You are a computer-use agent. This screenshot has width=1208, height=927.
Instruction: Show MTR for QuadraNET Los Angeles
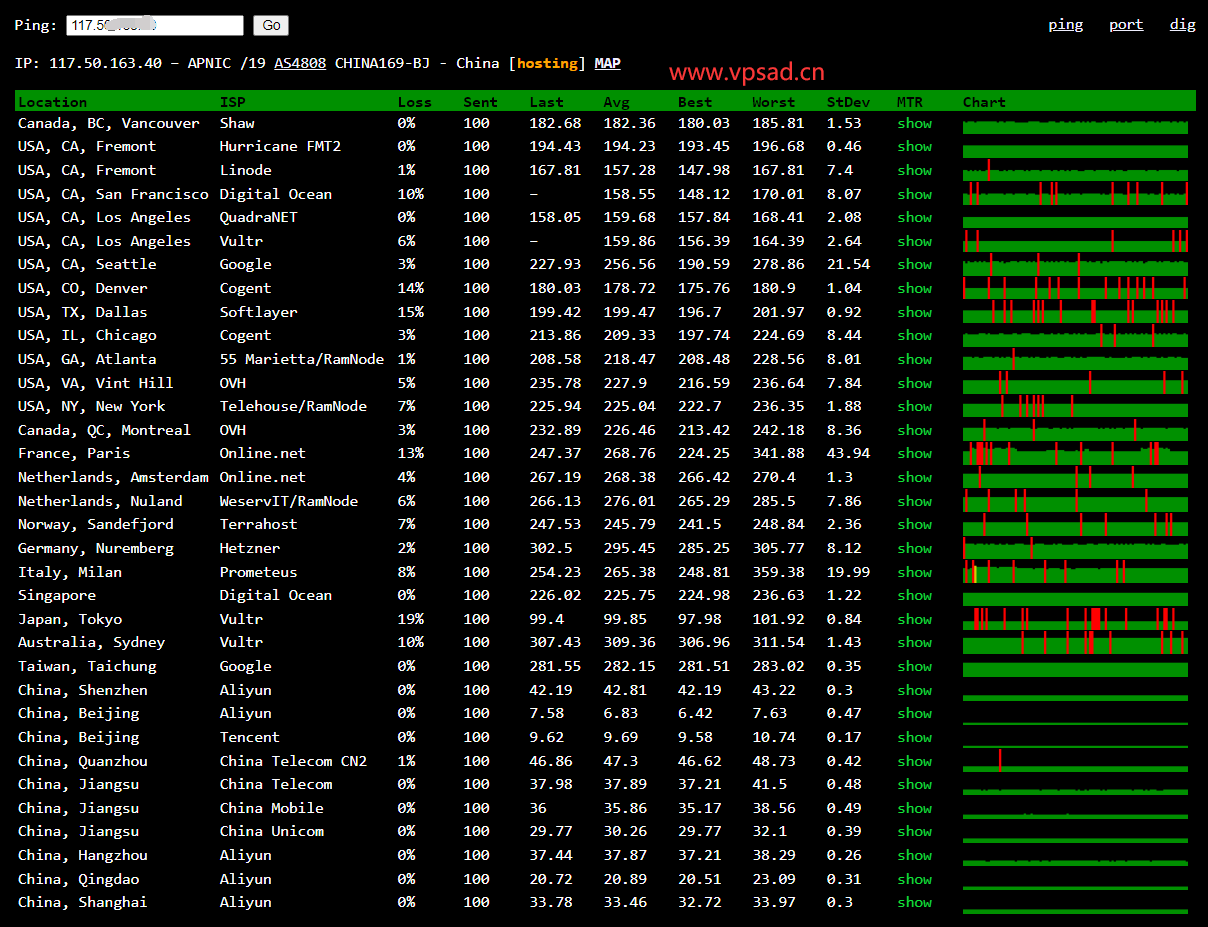click(x=914, y=217)
